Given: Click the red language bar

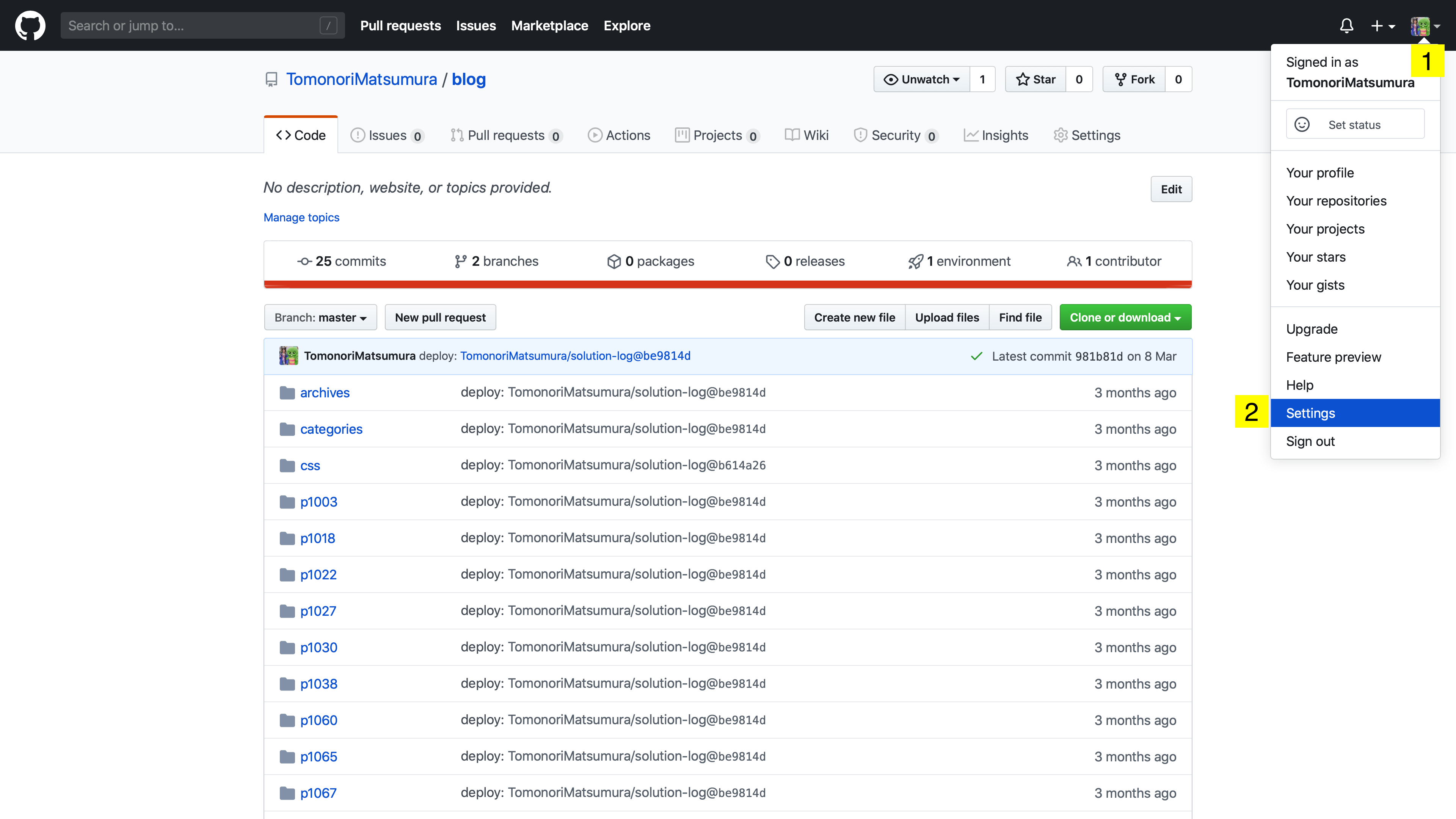Looking at the screenshot, I should coord(728,284).
